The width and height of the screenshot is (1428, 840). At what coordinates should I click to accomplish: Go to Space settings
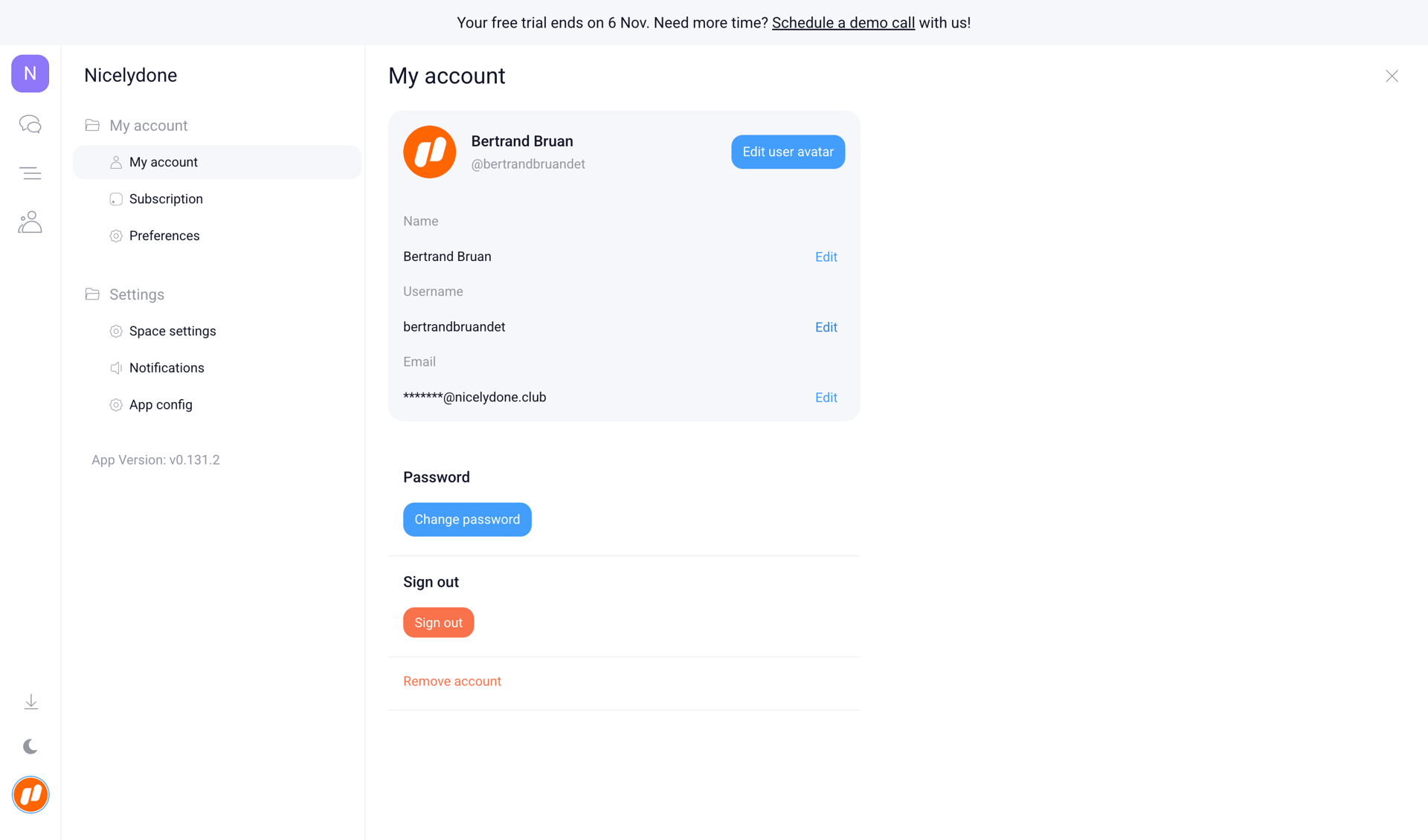pos(173,332)
